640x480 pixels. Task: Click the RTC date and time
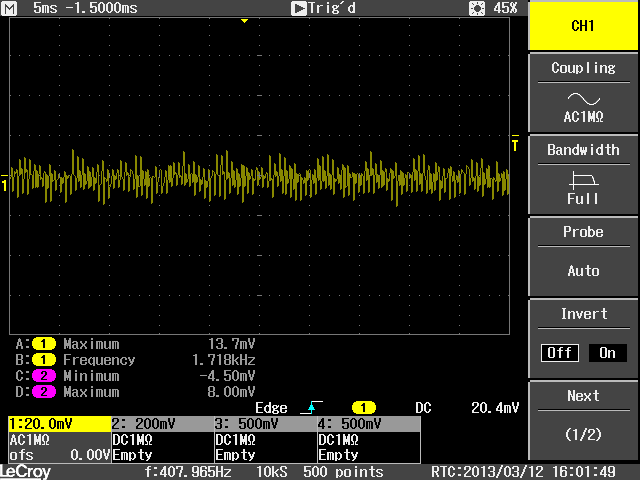pyautogui.click(x=523, y=472)
